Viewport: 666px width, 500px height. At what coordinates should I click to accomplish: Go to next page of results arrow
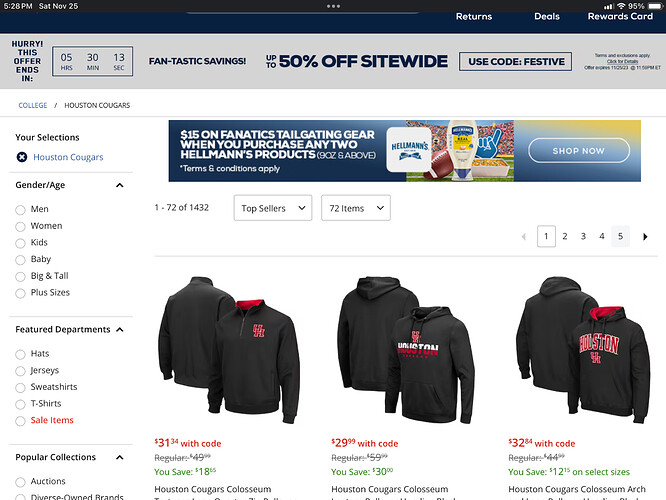tap(645, 237)
